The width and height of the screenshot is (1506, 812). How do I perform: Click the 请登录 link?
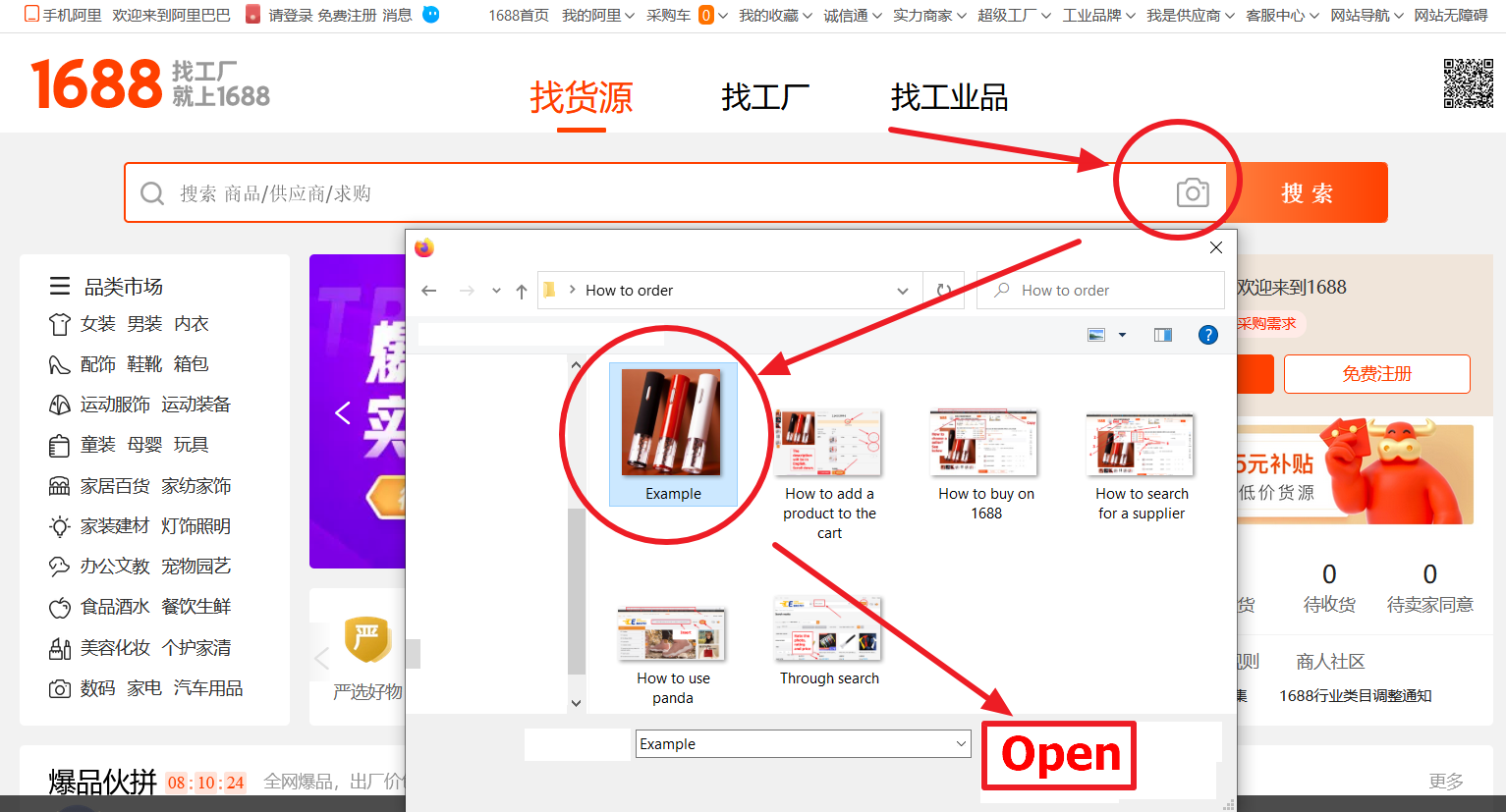[291, 15]
